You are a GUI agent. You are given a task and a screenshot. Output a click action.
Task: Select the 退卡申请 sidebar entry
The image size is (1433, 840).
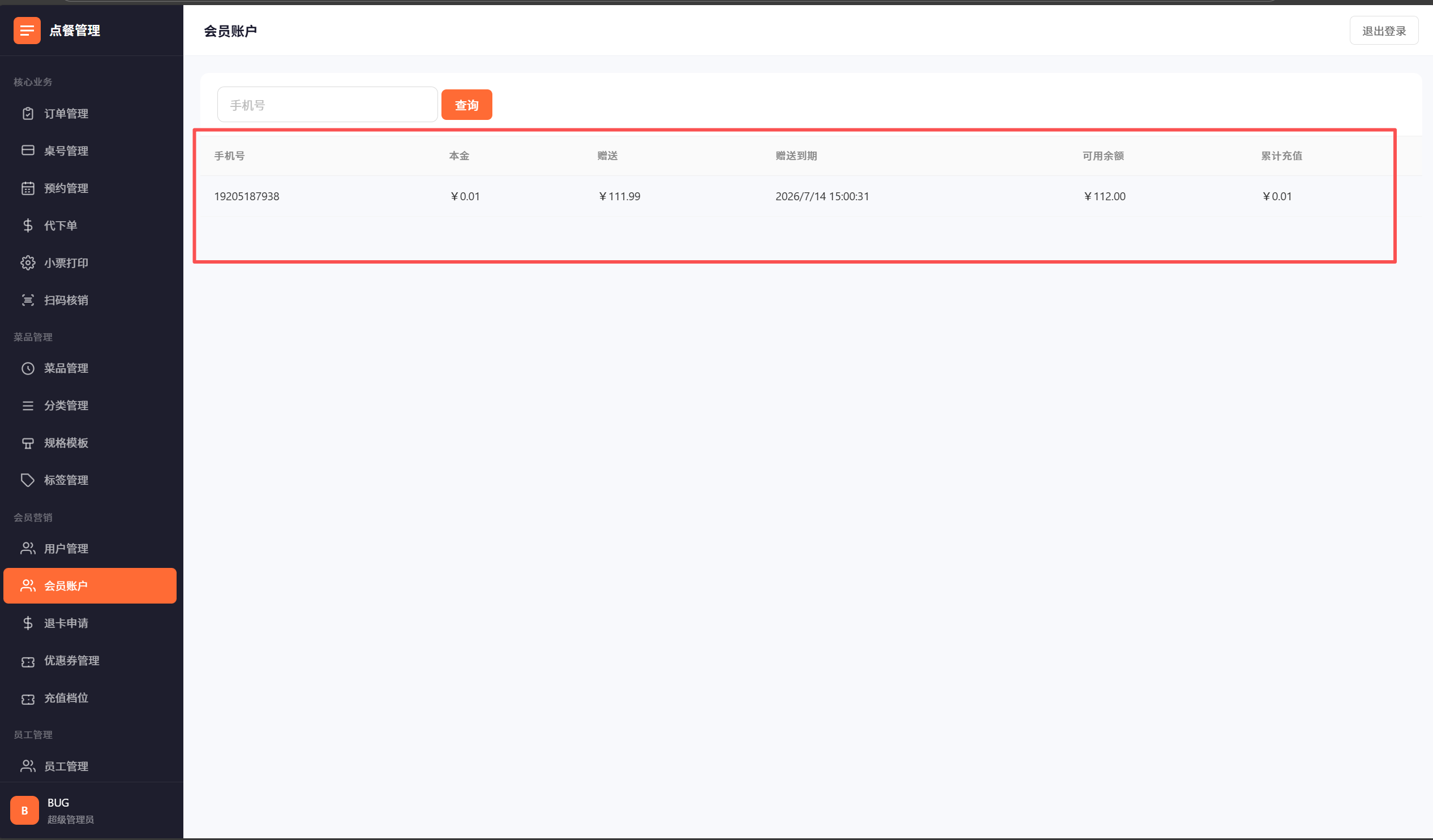pos(66,623)
